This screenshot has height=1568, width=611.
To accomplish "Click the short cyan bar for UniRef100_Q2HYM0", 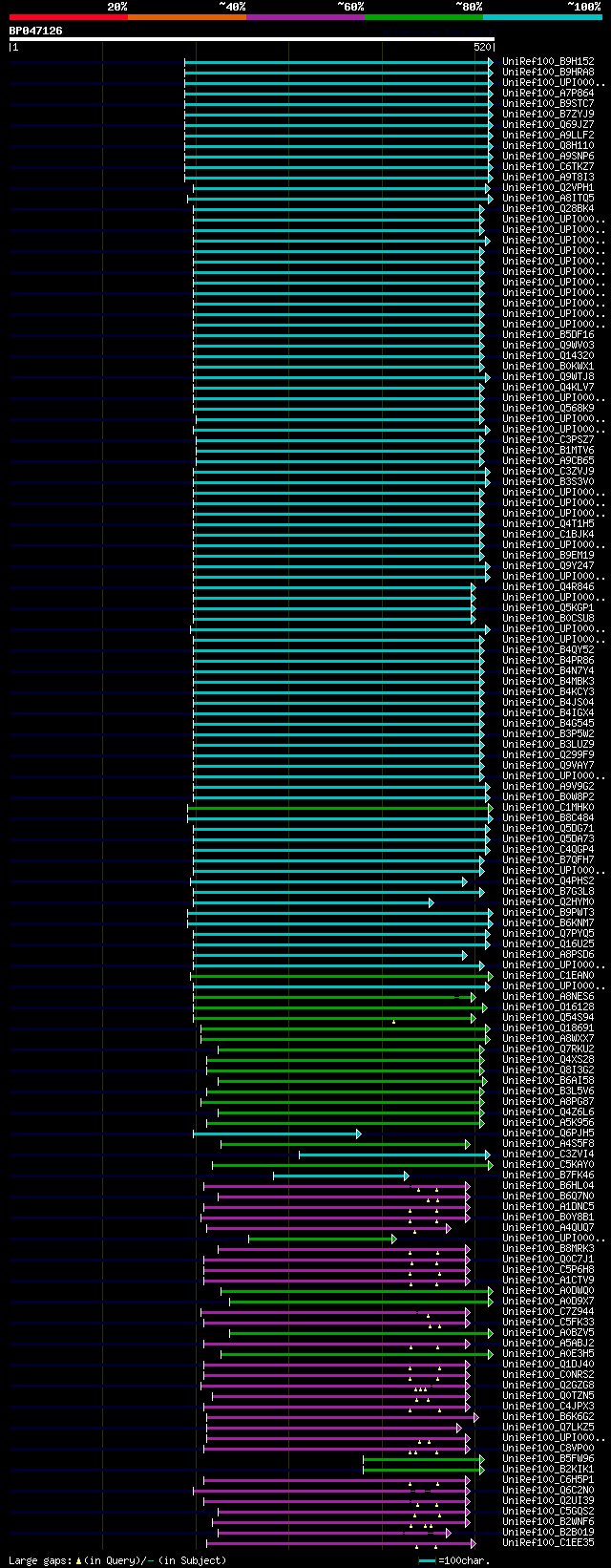I will click(x=313, y=902).
